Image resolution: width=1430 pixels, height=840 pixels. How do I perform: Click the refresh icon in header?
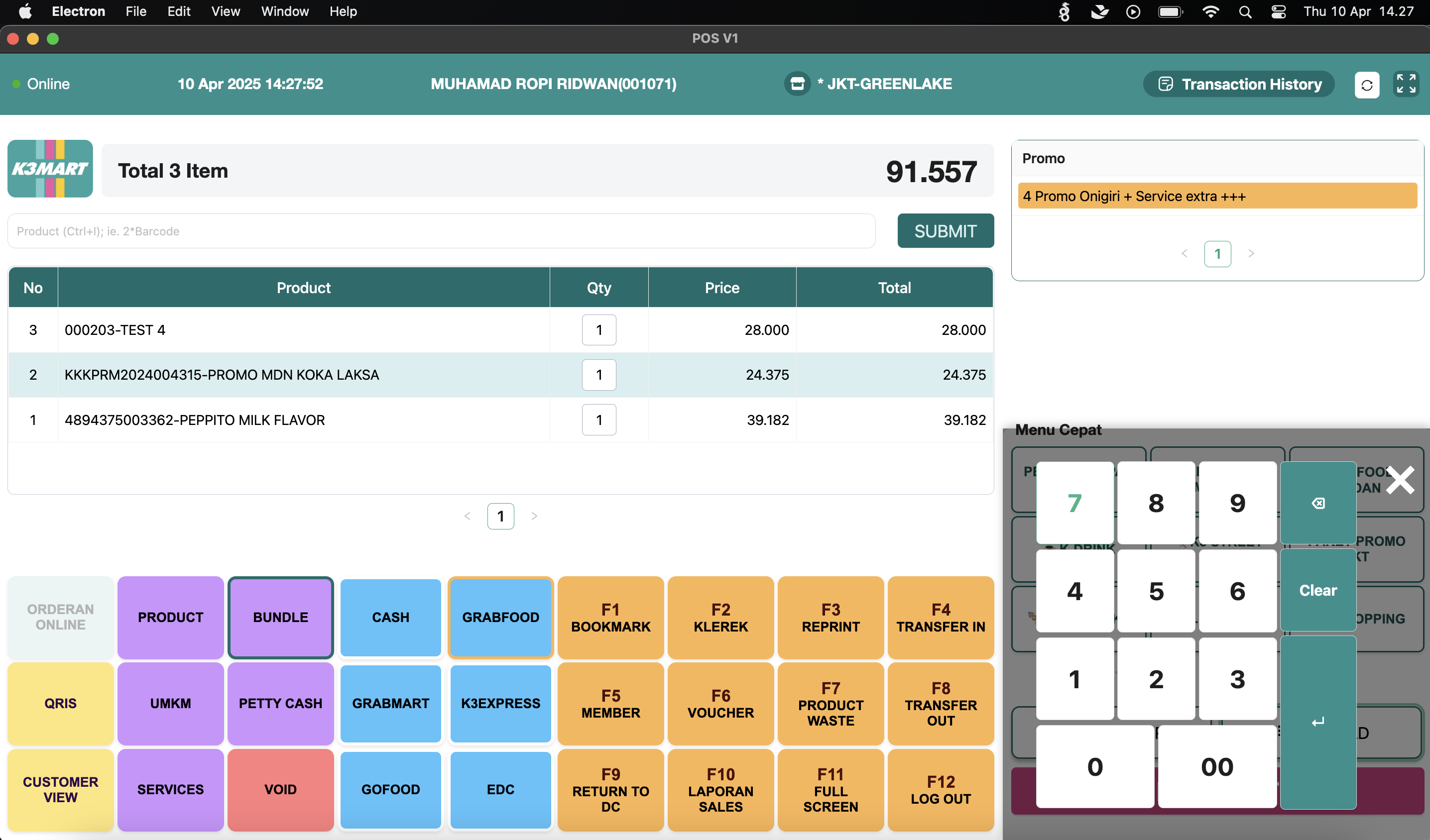click(1366, 85)
